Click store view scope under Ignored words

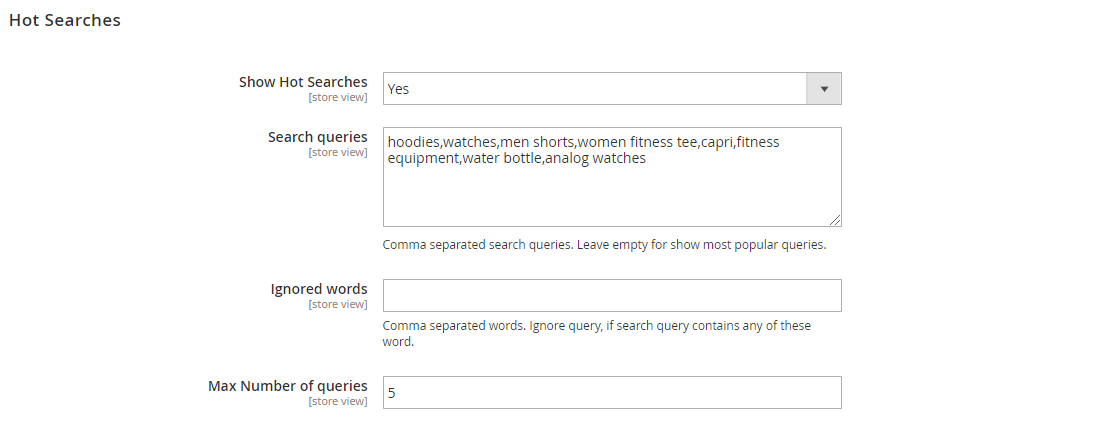(337, 304)
